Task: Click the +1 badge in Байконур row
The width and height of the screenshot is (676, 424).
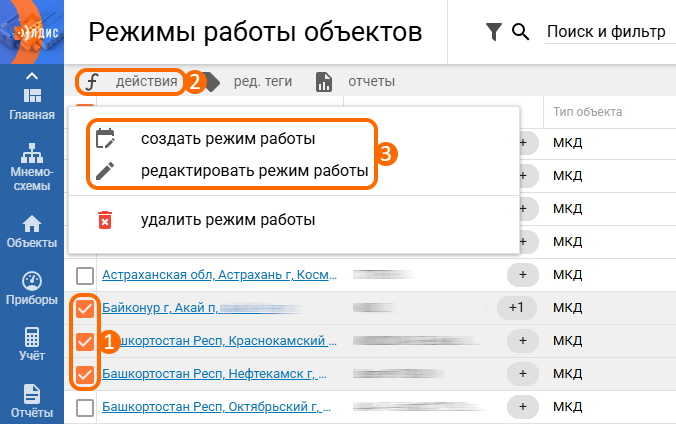Action: pos(516,308)
